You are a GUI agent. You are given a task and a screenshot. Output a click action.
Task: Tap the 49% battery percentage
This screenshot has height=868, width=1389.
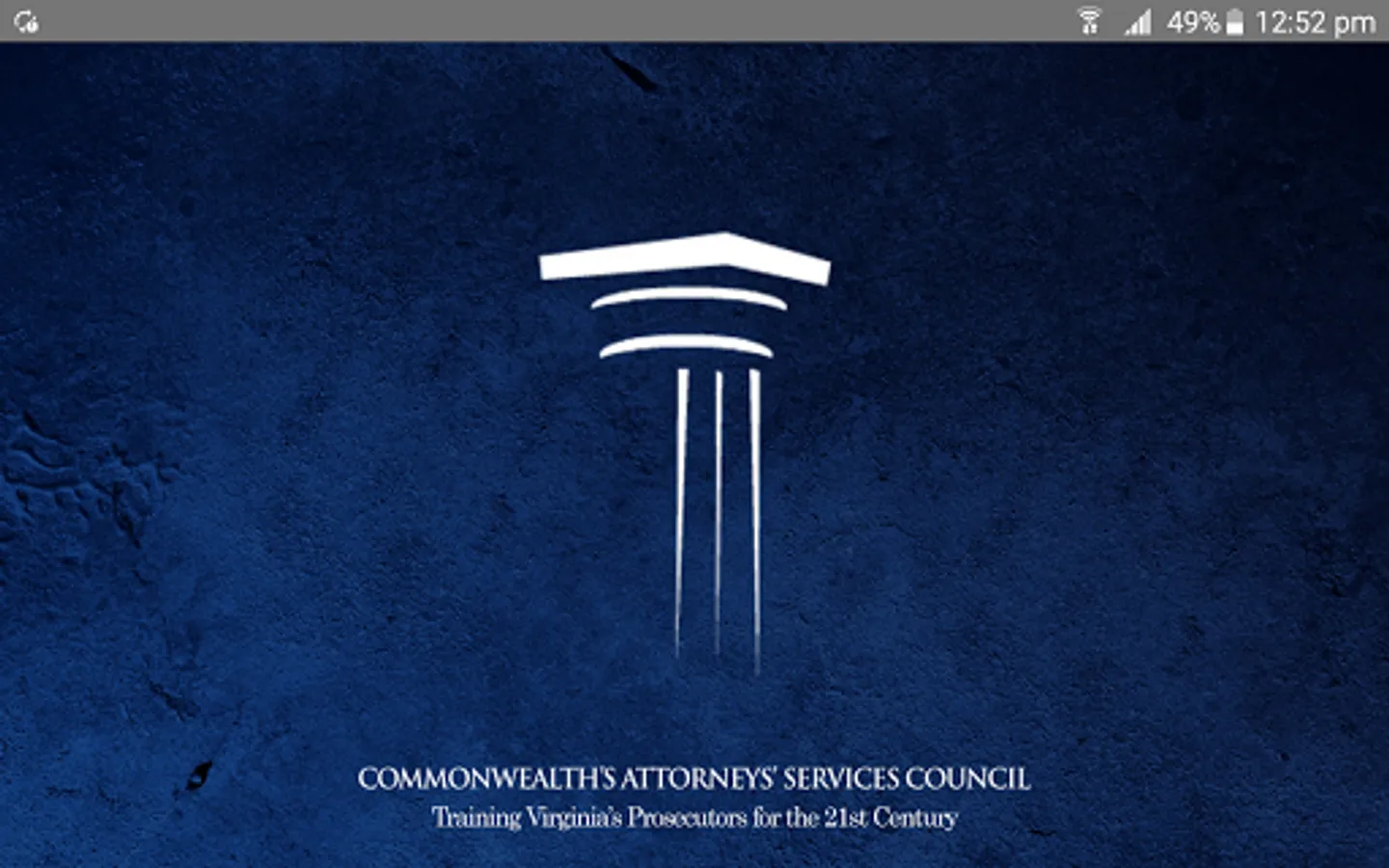[1193, 22]
